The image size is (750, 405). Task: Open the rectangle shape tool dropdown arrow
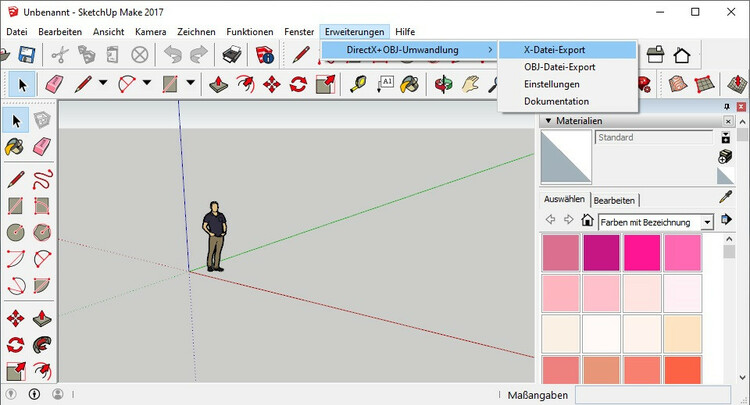[x=190, y=83]
